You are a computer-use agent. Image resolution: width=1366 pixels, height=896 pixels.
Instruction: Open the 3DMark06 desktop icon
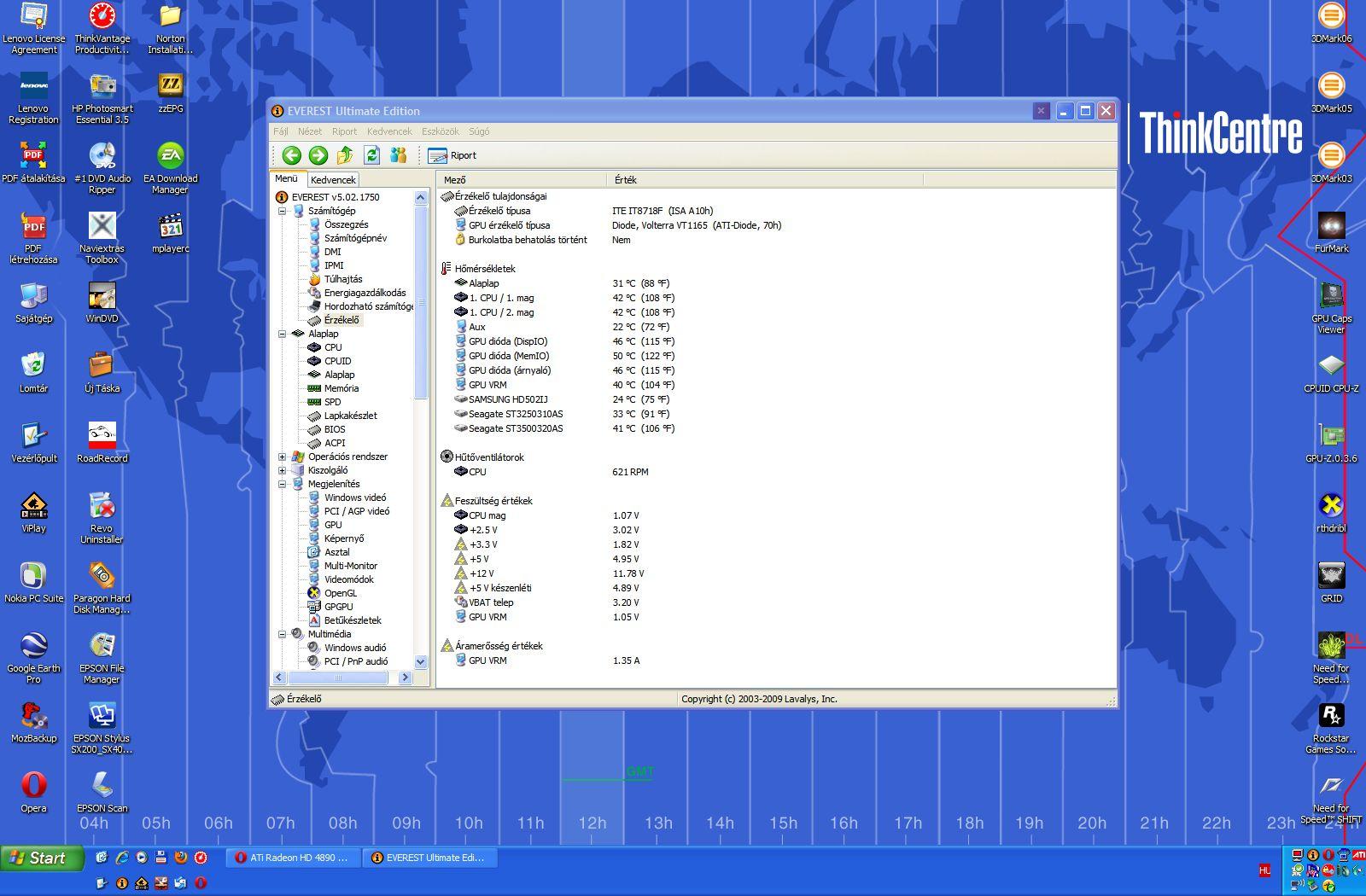click(x=1331, y=23)
